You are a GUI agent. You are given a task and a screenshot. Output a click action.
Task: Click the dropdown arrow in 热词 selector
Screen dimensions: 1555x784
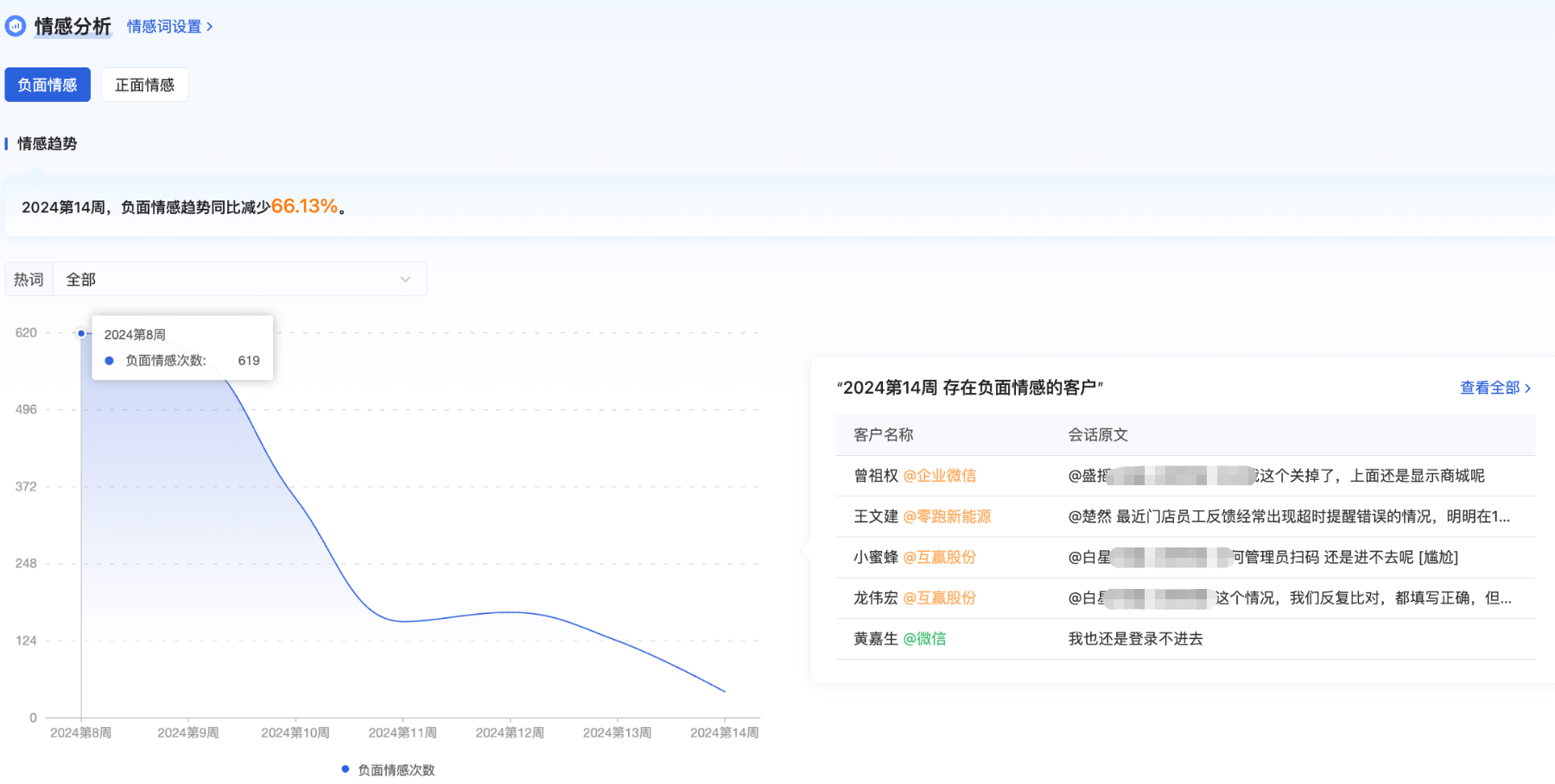pos(405,280)
